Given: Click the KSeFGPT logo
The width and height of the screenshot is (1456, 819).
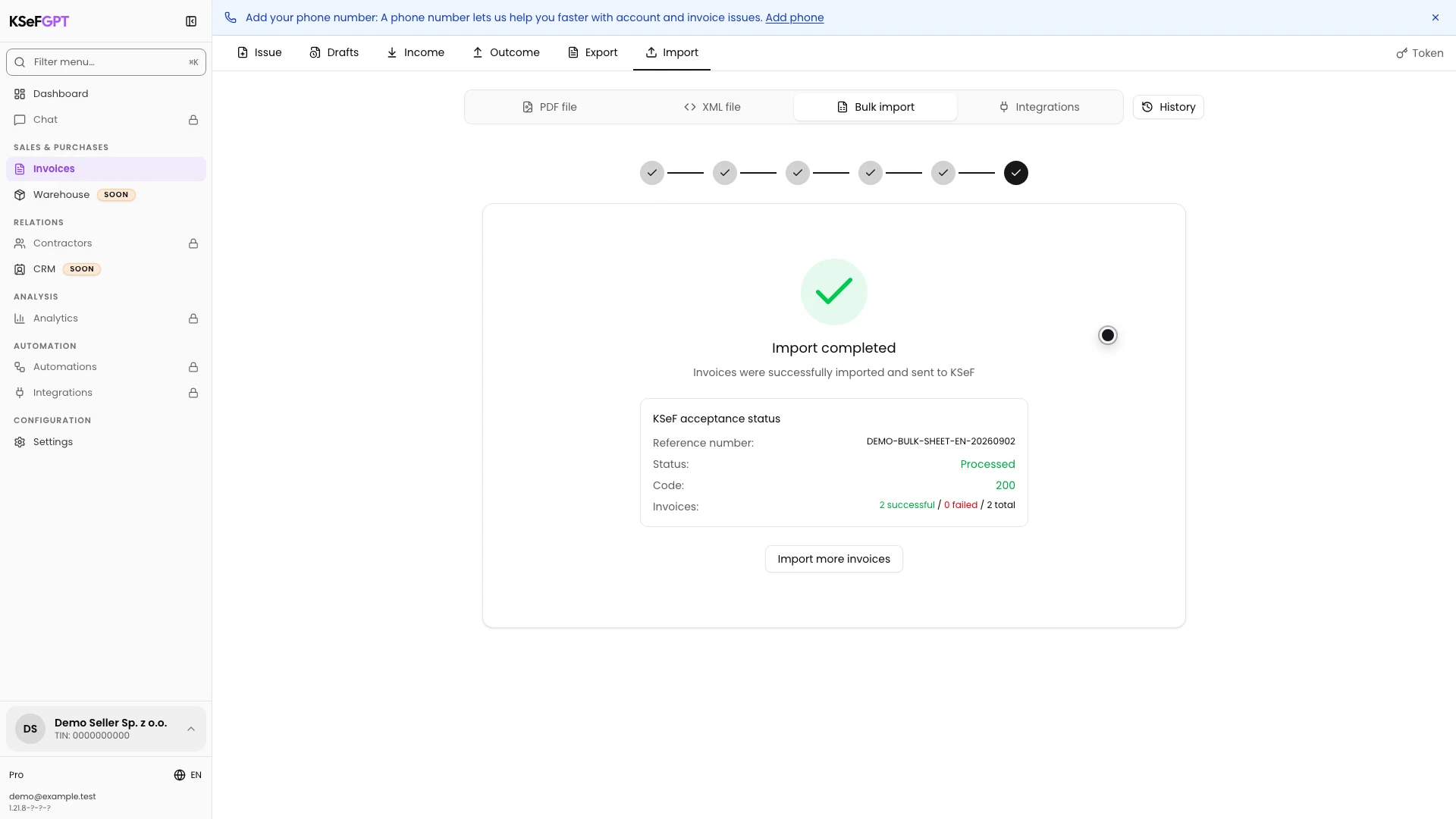Looking at the screenshot, I should [39, 21].
